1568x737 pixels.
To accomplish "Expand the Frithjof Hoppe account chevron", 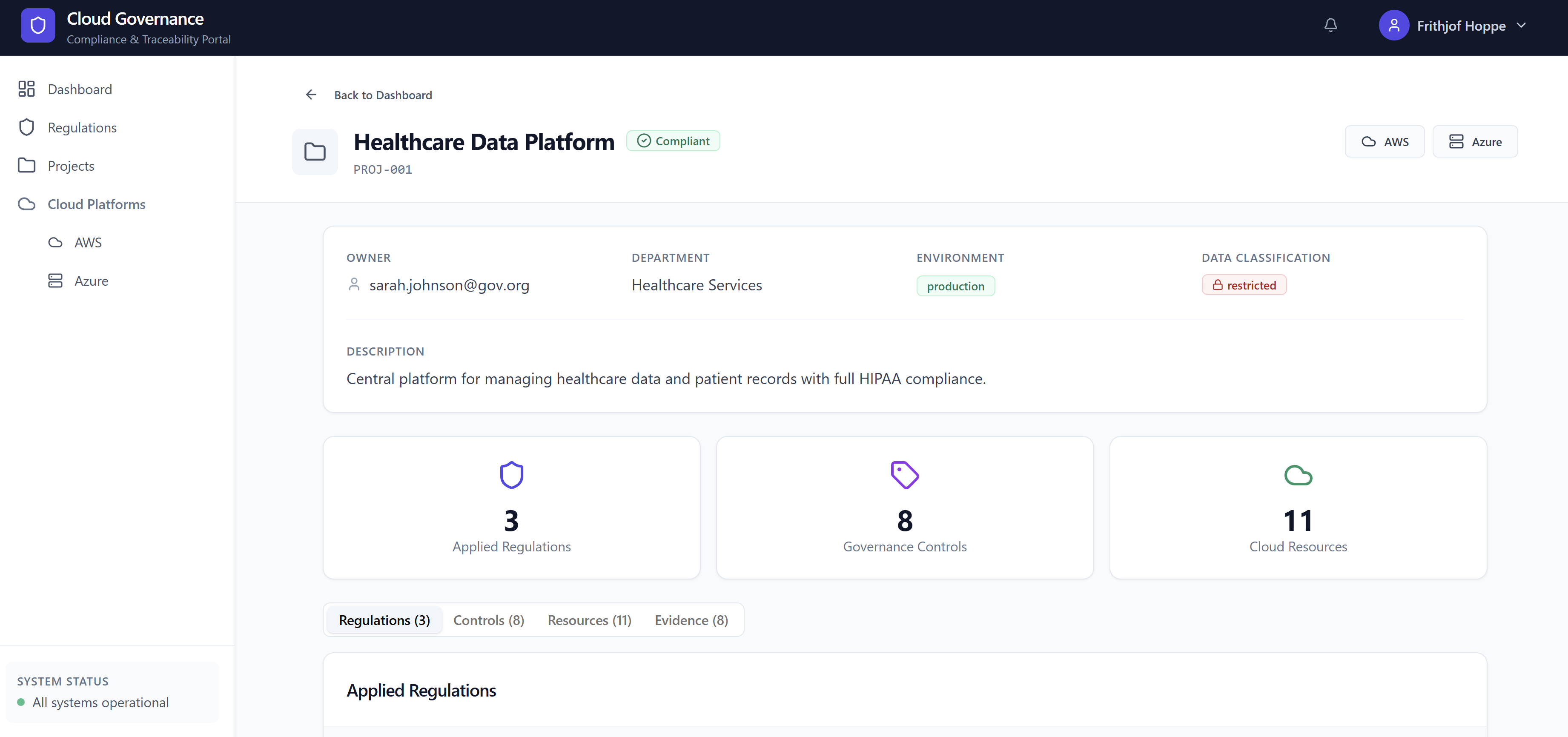I will 1521,26.
